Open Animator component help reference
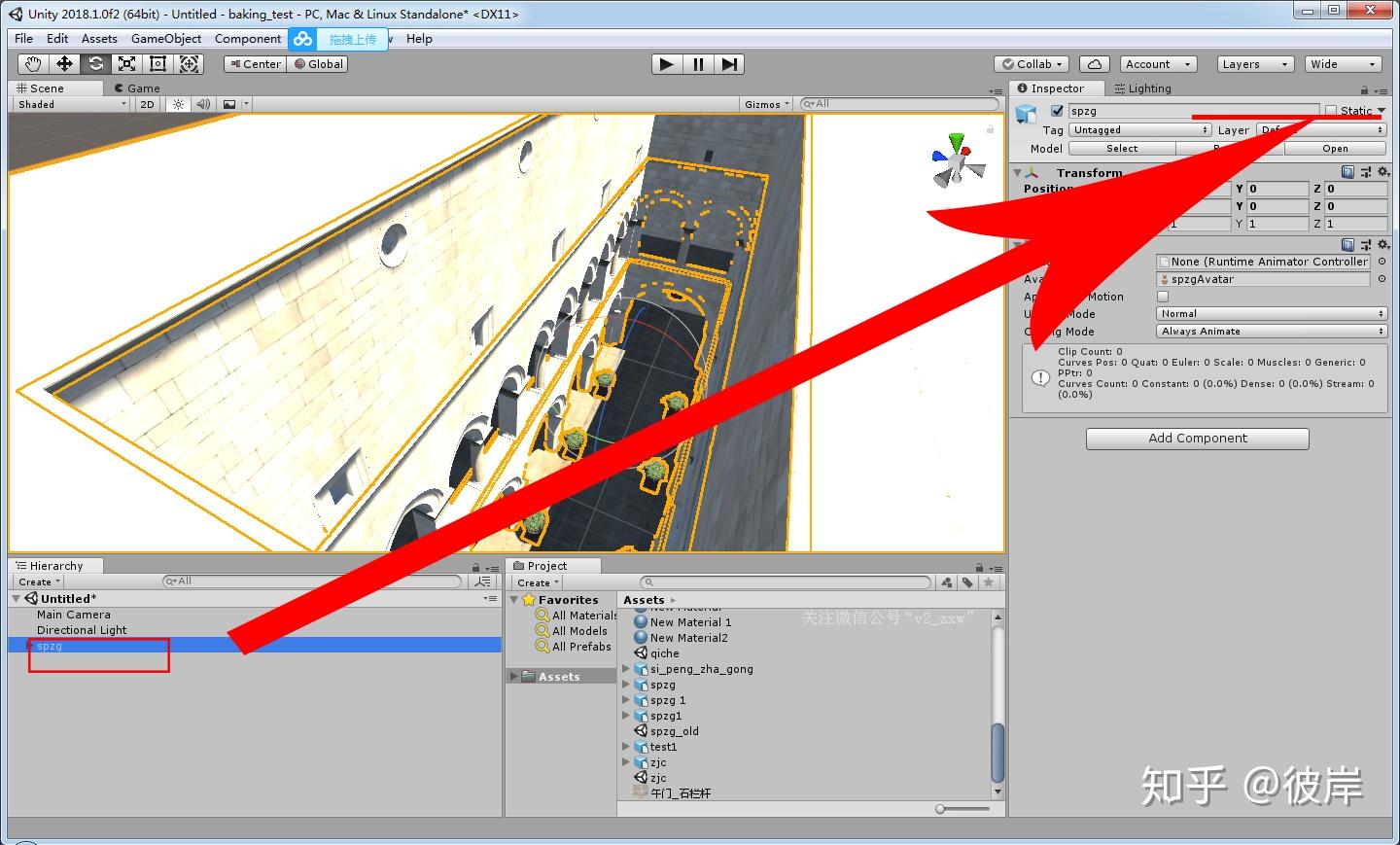Viewport: 1400px width, 845px height. tap(1347, 244)
